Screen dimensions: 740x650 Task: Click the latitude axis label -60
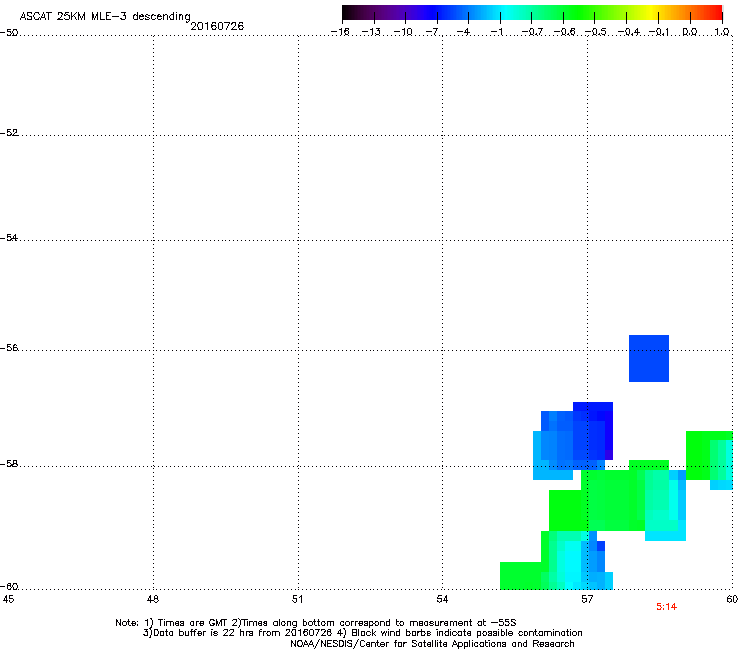9,587
